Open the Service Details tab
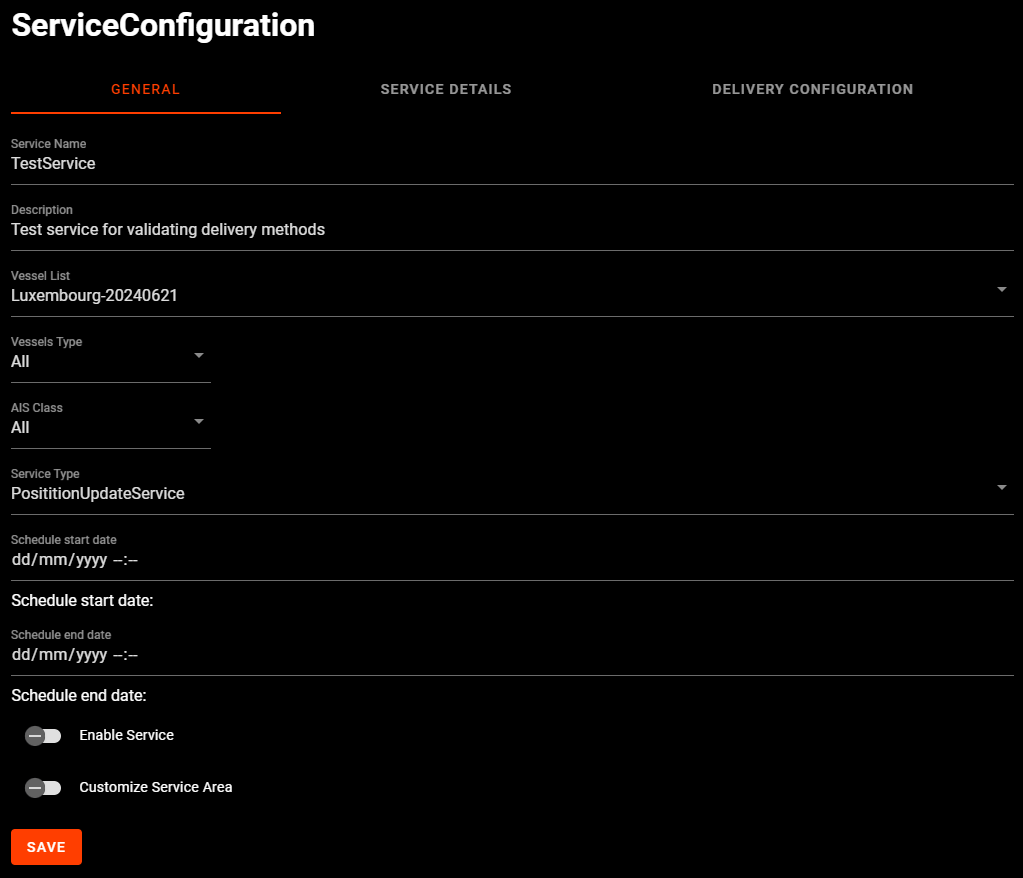The height and width of the screenshot is (878, 1023). [446, 89]
